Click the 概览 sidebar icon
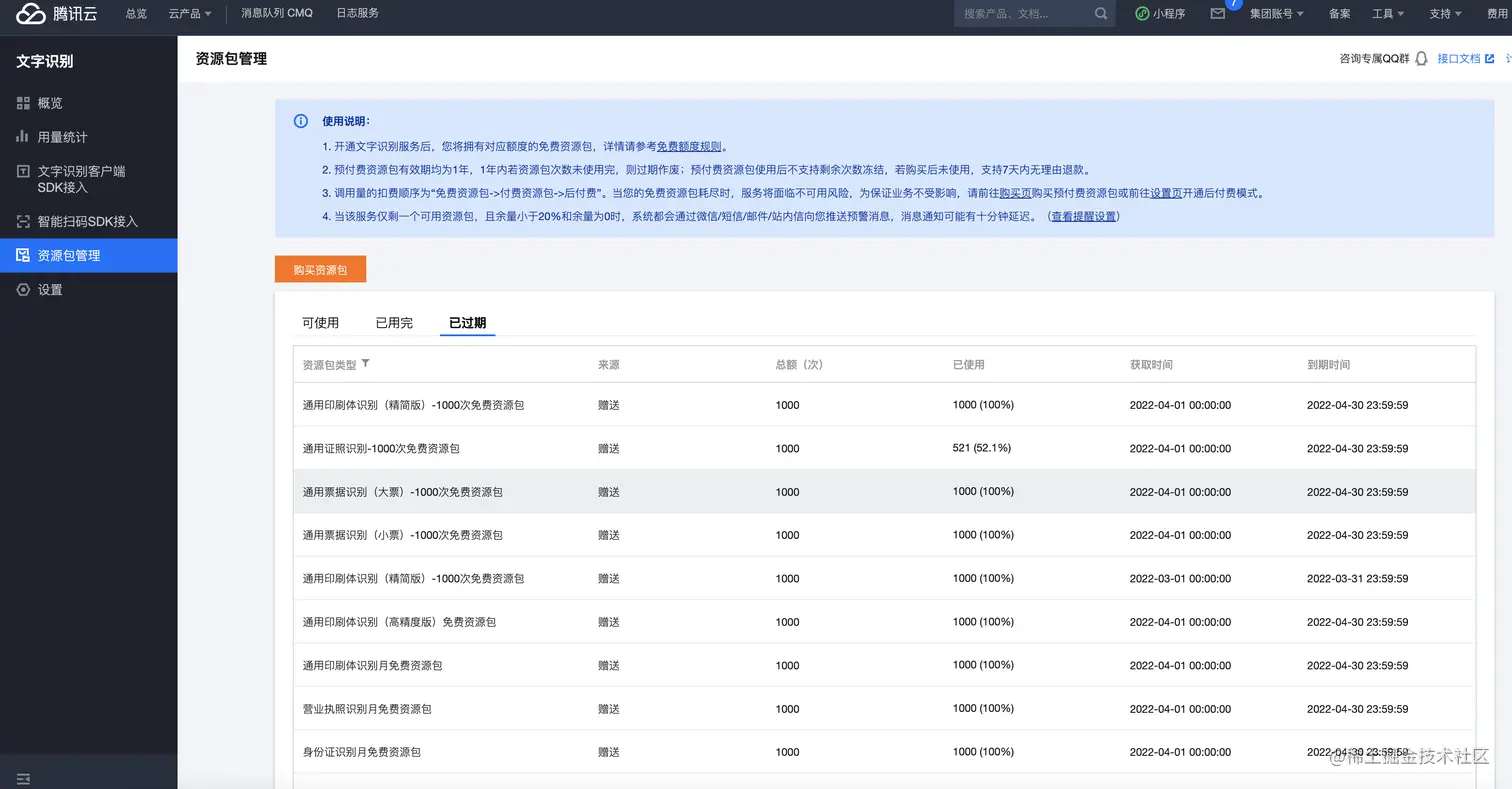The width and height of the screenshot is (1512, 789). click(x=23, y=103)
